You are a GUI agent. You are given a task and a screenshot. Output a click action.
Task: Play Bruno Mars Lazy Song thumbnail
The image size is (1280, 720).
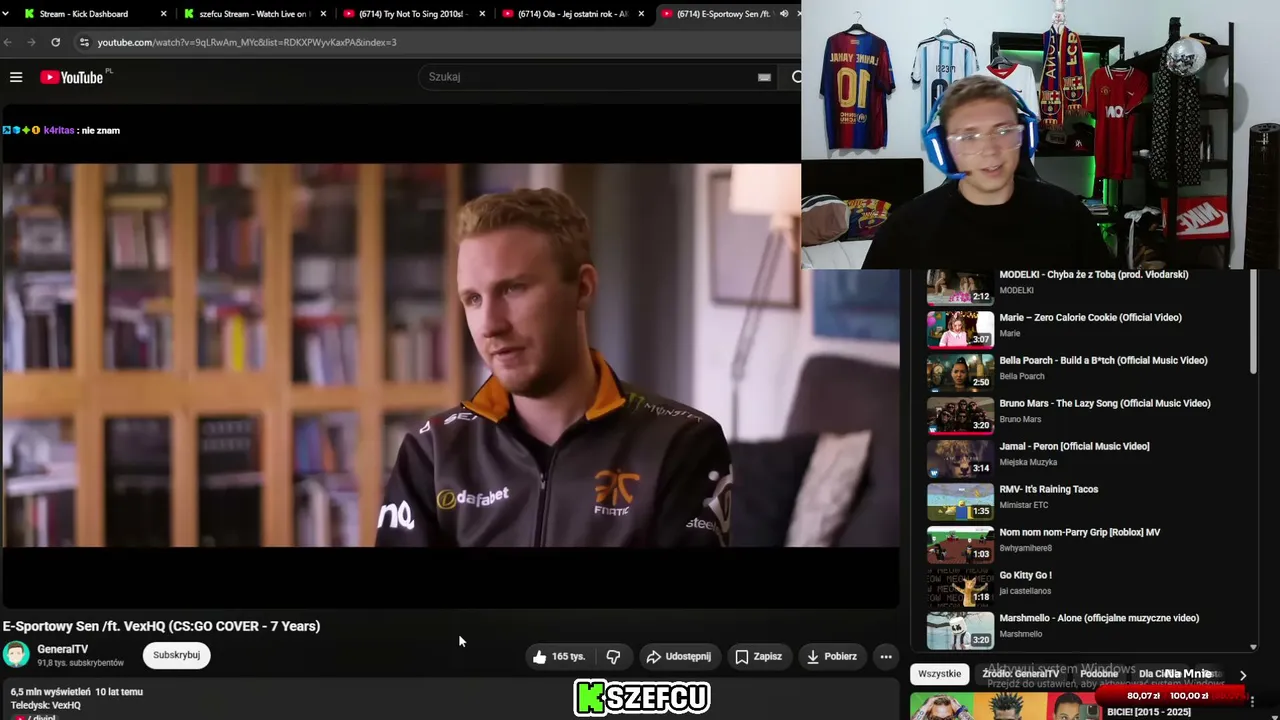(960, 415)
